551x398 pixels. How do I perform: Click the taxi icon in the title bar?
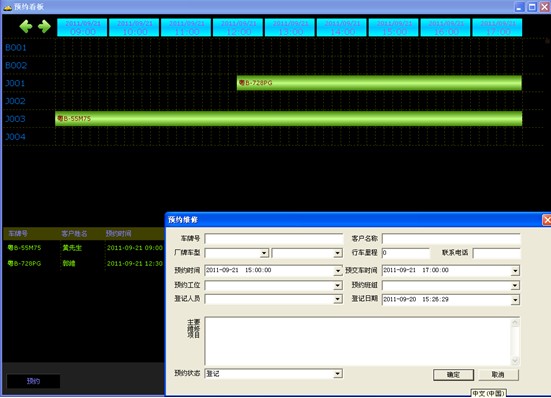7,7
